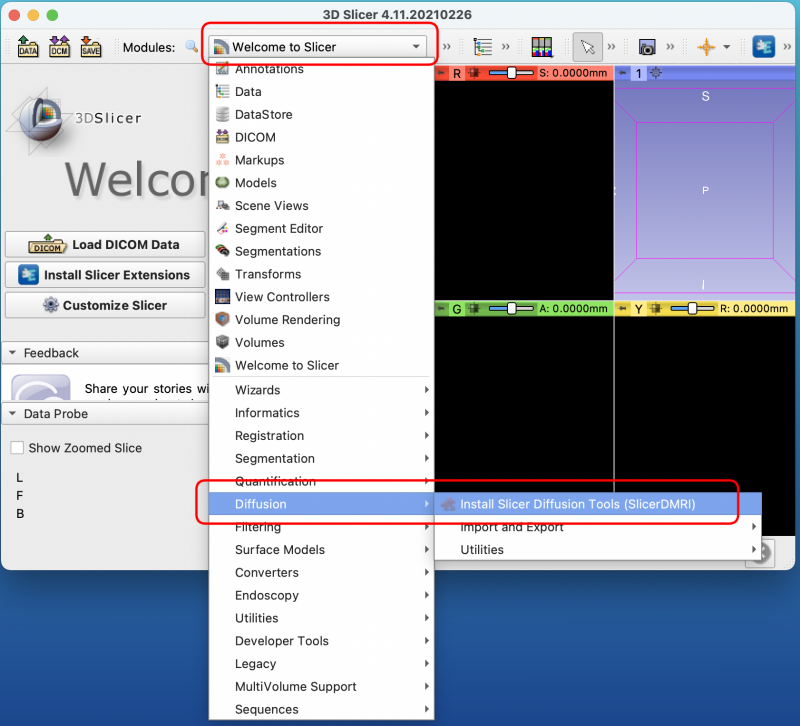Select the Data module entry

click(321, 92)
